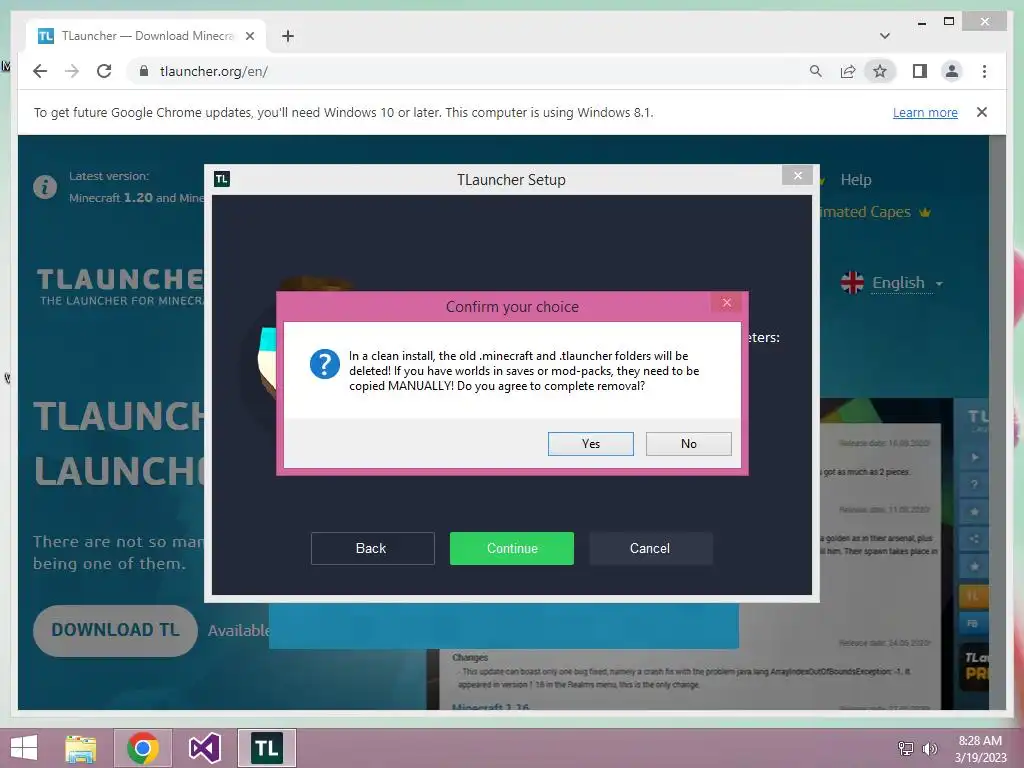Open a new Chrome tab

287,36
